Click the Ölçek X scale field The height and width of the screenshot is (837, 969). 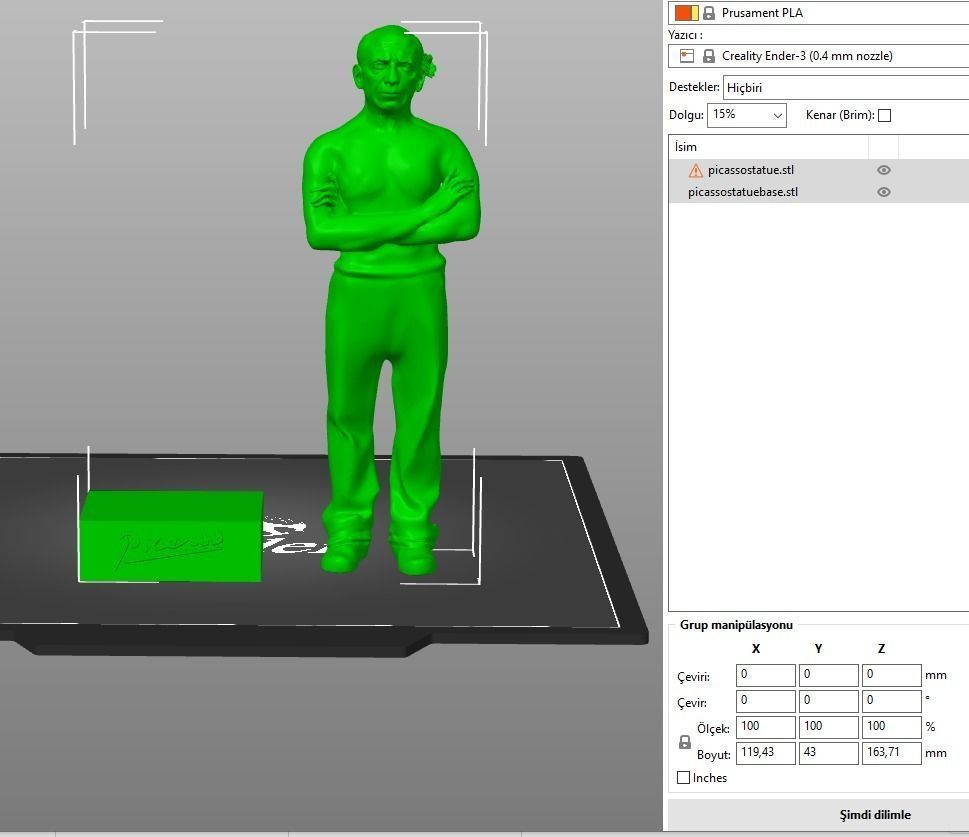(765, 727)
